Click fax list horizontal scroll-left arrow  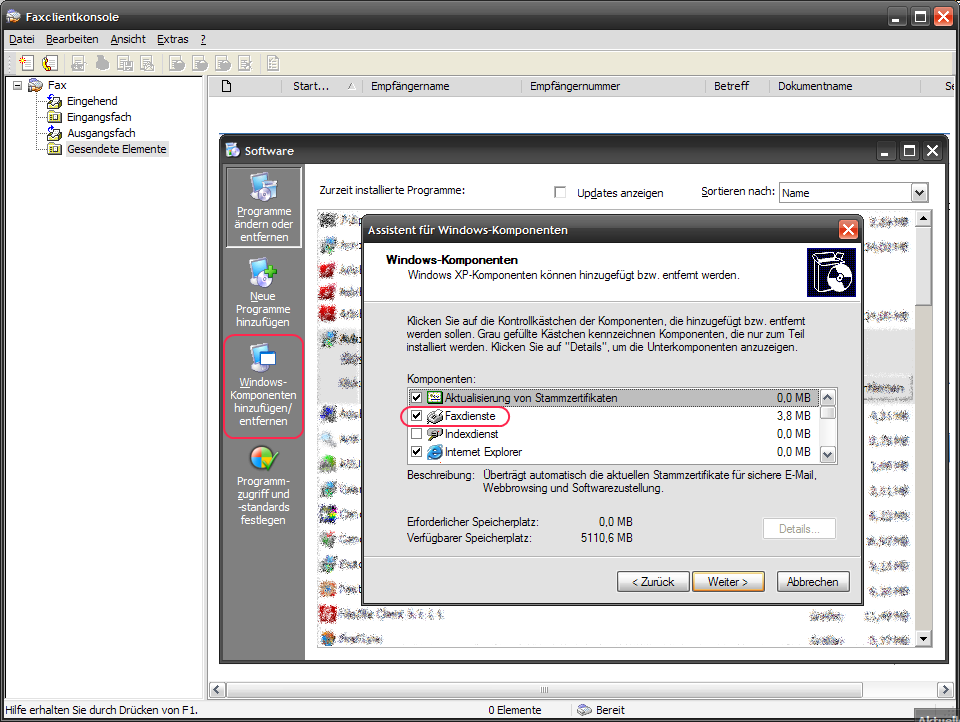217,690
